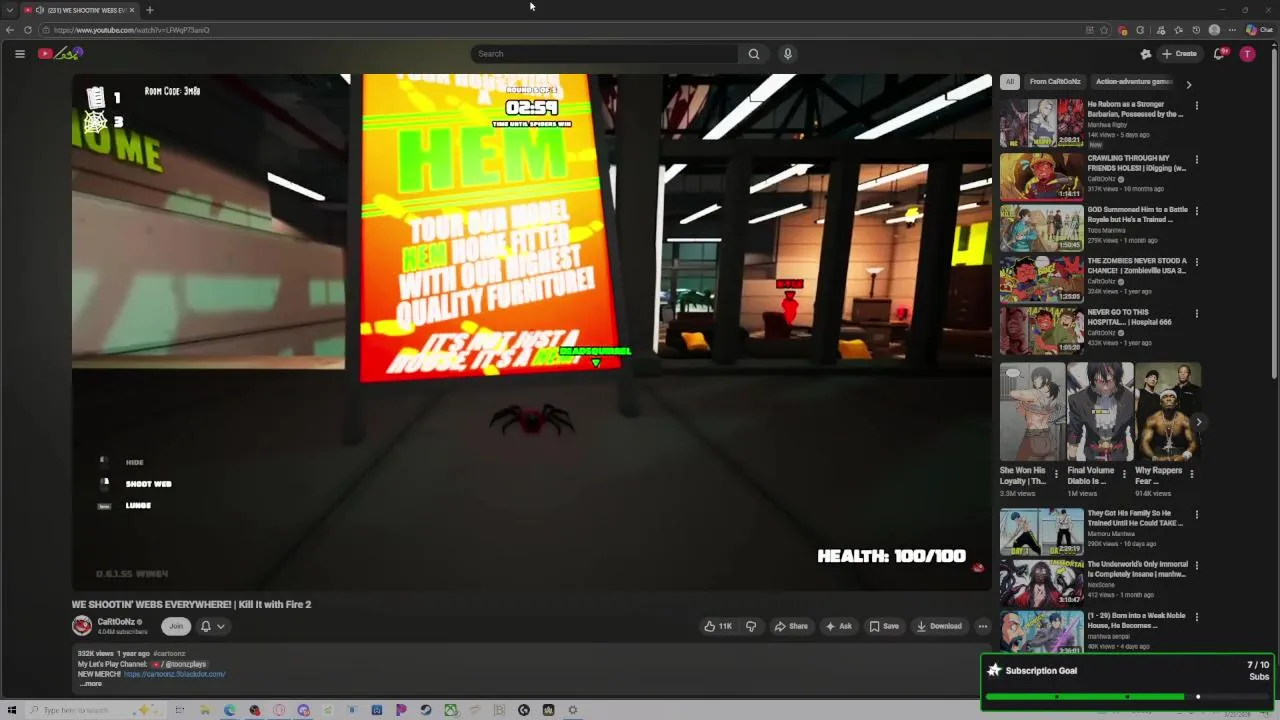The height and width of the screenshot is (720, 1280).
Task: Click the Save button
Action: click(884, 626)
